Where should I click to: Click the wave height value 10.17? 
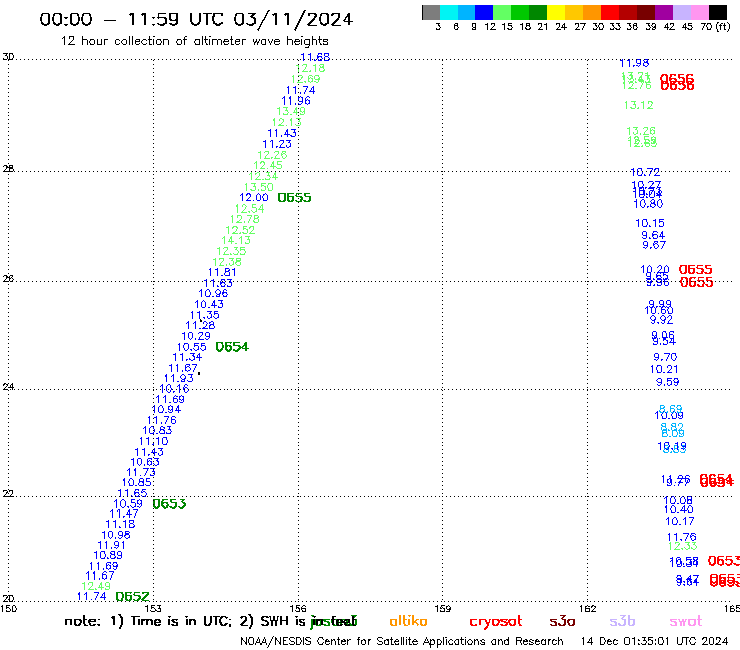point(680,522)
